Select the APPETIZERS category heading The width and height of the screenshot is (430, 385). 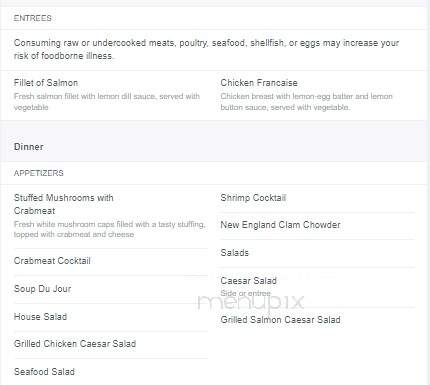[x=39, y=173]
